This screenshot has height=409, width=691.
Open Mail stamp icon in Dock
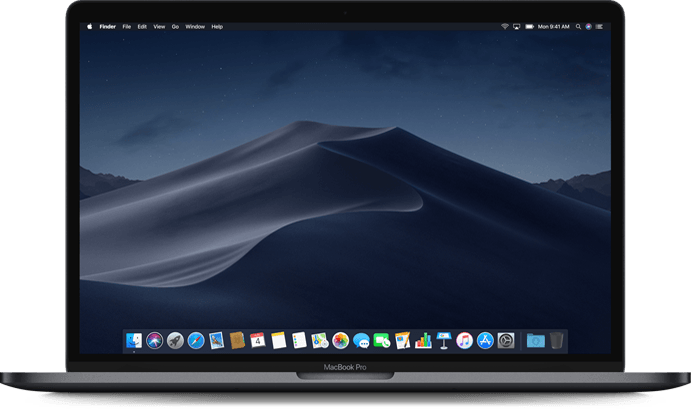pyautogui.click(x=216, y=341)
